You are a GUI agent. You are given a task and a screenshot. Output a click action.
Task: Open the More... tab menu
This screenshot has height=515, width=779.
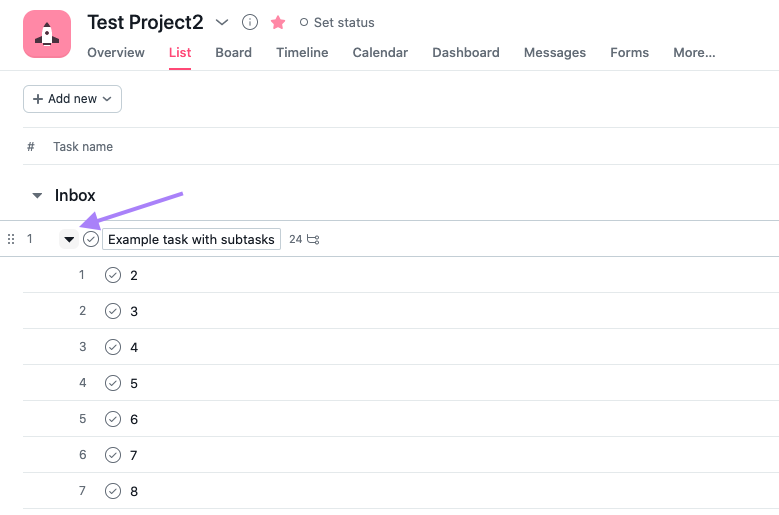coord(694,53)
